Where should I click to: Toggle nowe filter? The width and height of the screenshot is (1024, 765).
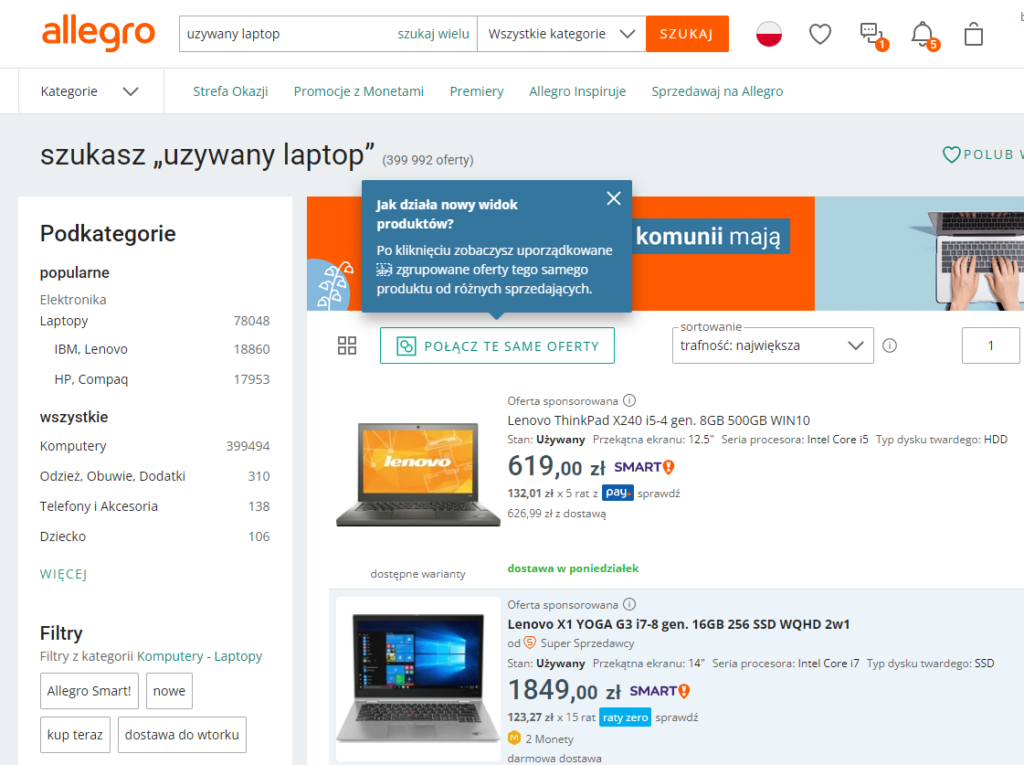(x=169, y=691)
